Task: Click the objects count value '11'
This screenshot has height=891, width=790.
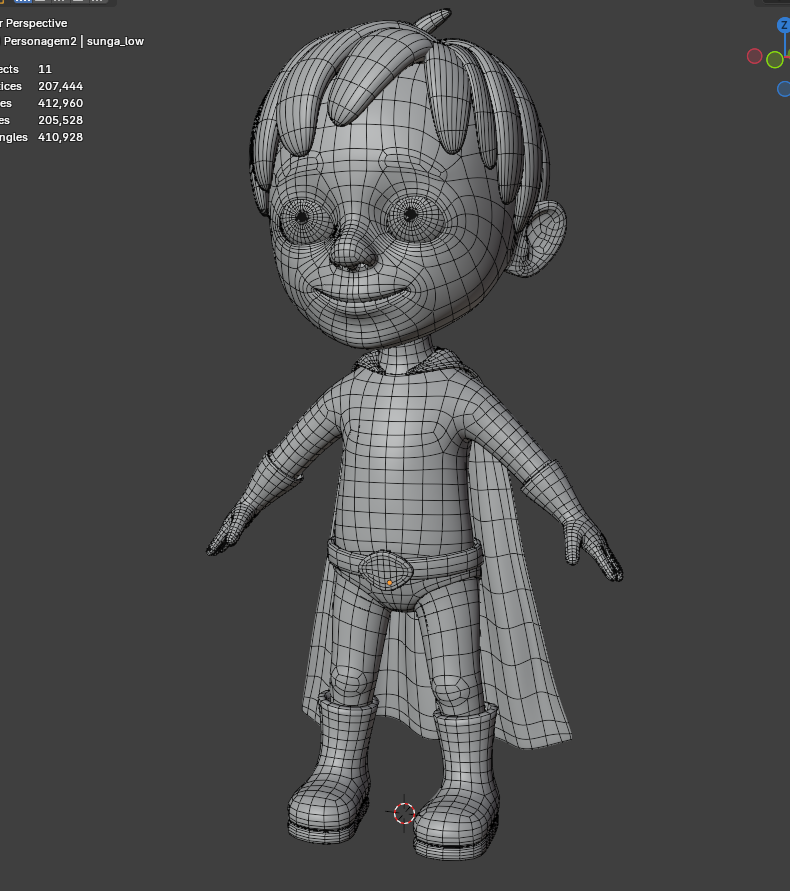Action: [45, 69]
